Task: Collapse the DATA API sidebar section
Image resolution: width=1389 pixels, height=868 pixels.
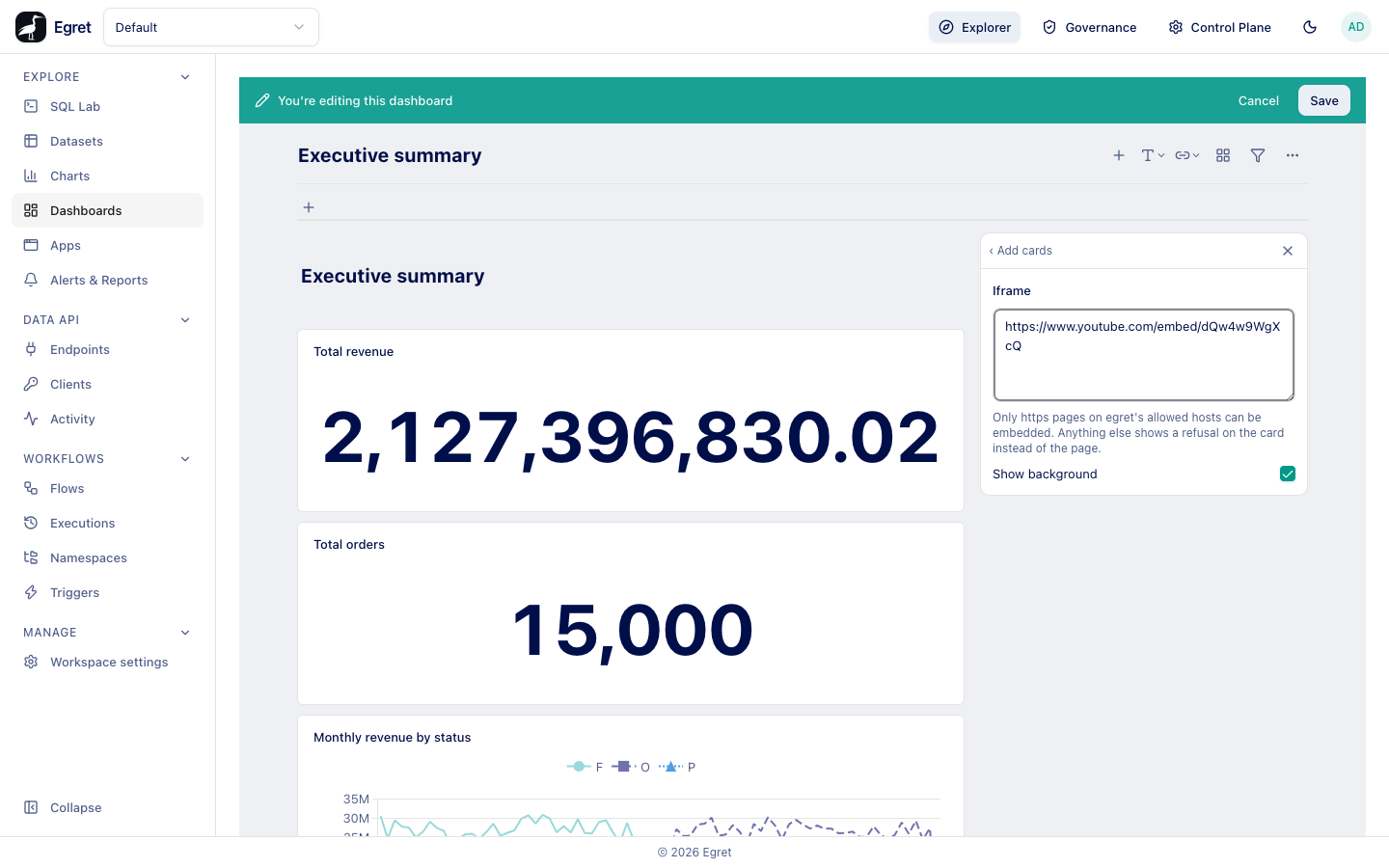Action: [x=185, y=320]
